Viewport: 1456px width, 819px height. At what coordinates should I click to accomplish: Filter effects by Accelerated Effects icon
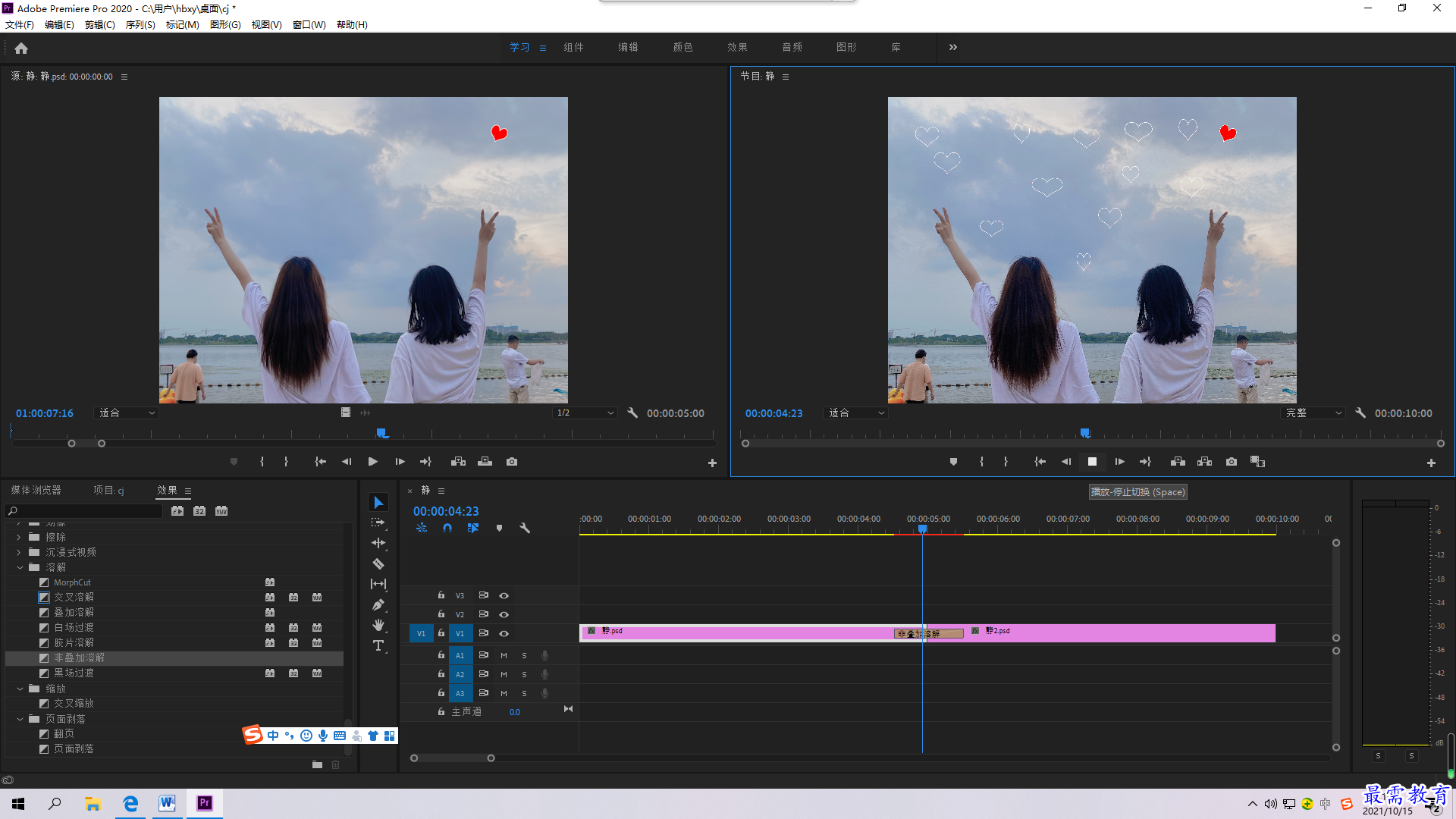coord(177,511)
